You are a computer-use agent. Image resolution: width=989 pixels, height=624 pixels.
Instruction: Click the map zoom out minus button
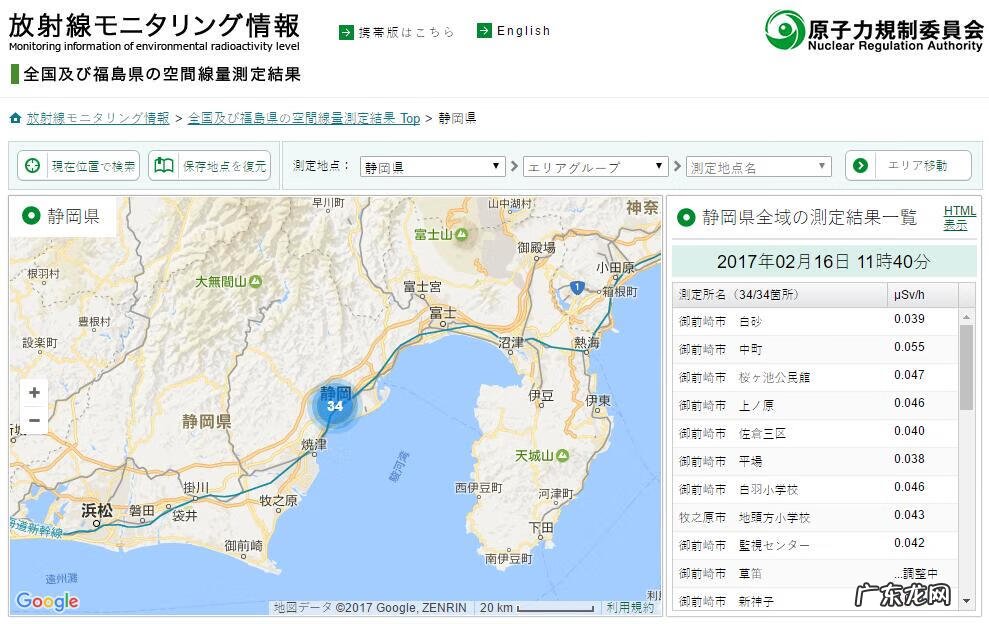(x=34, y=420)
